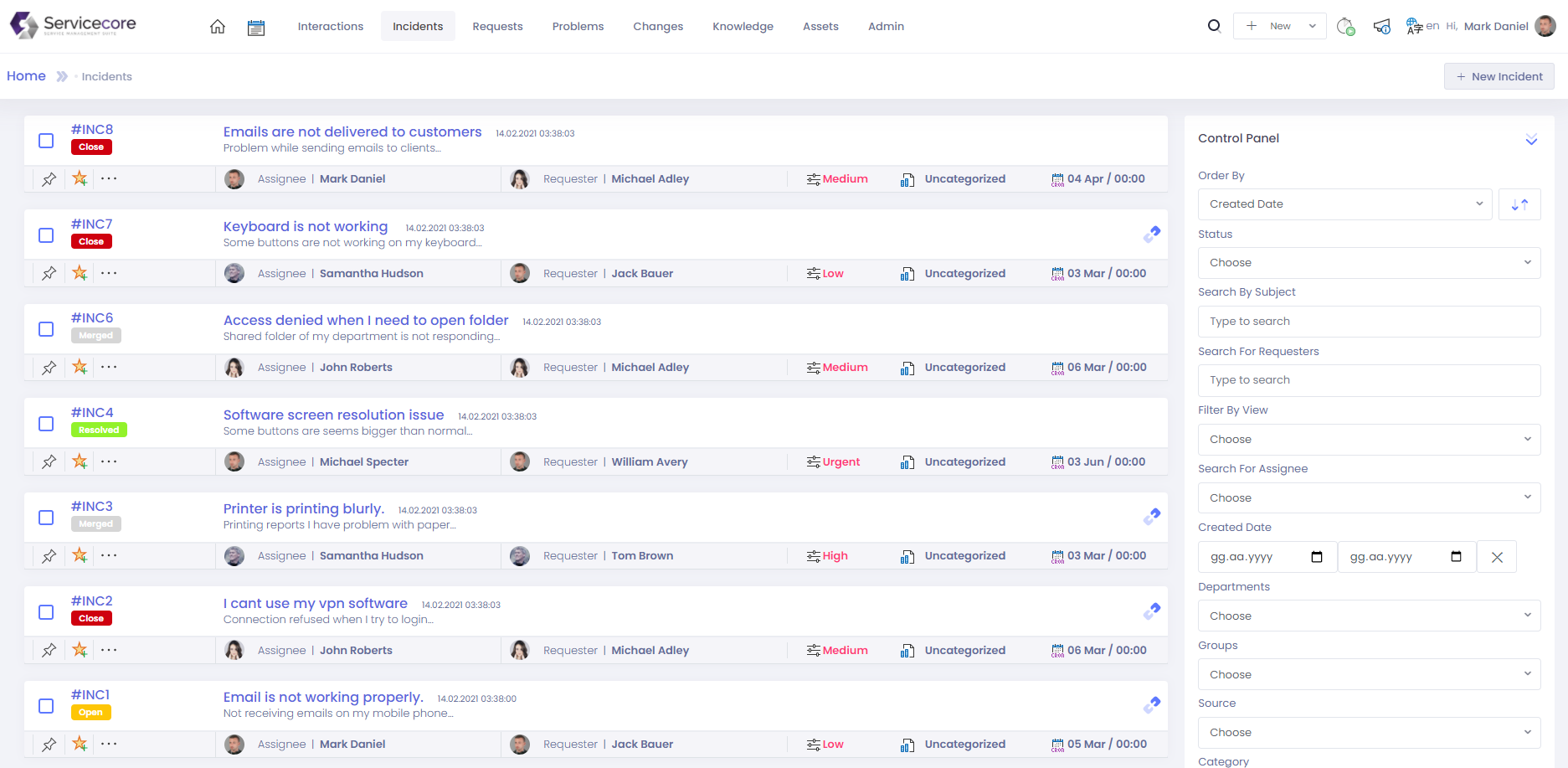
Task: Check the box for incident INC4
Action: (x=46, y=424)
